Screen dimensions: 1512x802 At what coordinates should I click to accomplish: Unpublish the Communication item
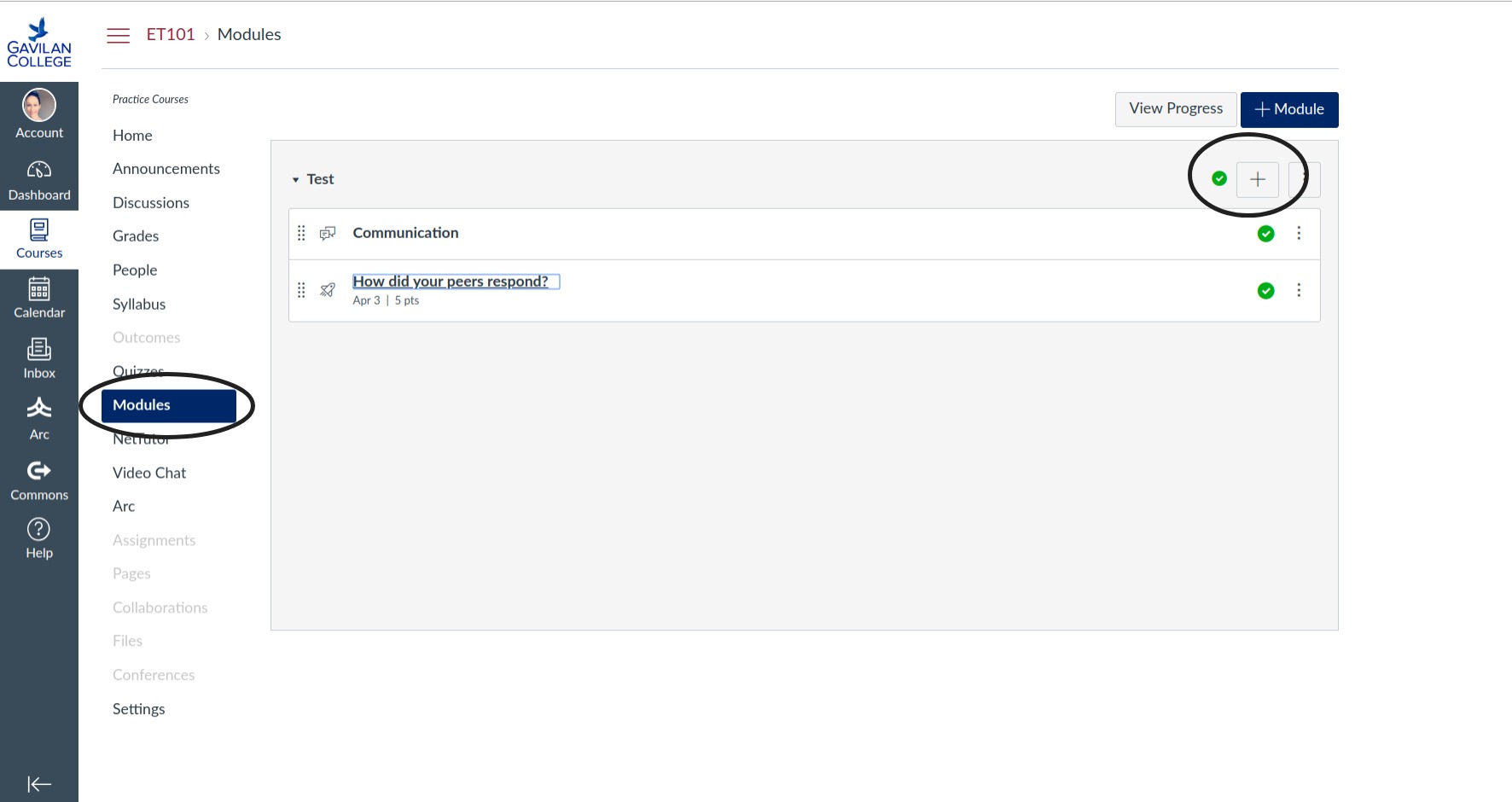pyautogui.click(x=1266, y=234)
